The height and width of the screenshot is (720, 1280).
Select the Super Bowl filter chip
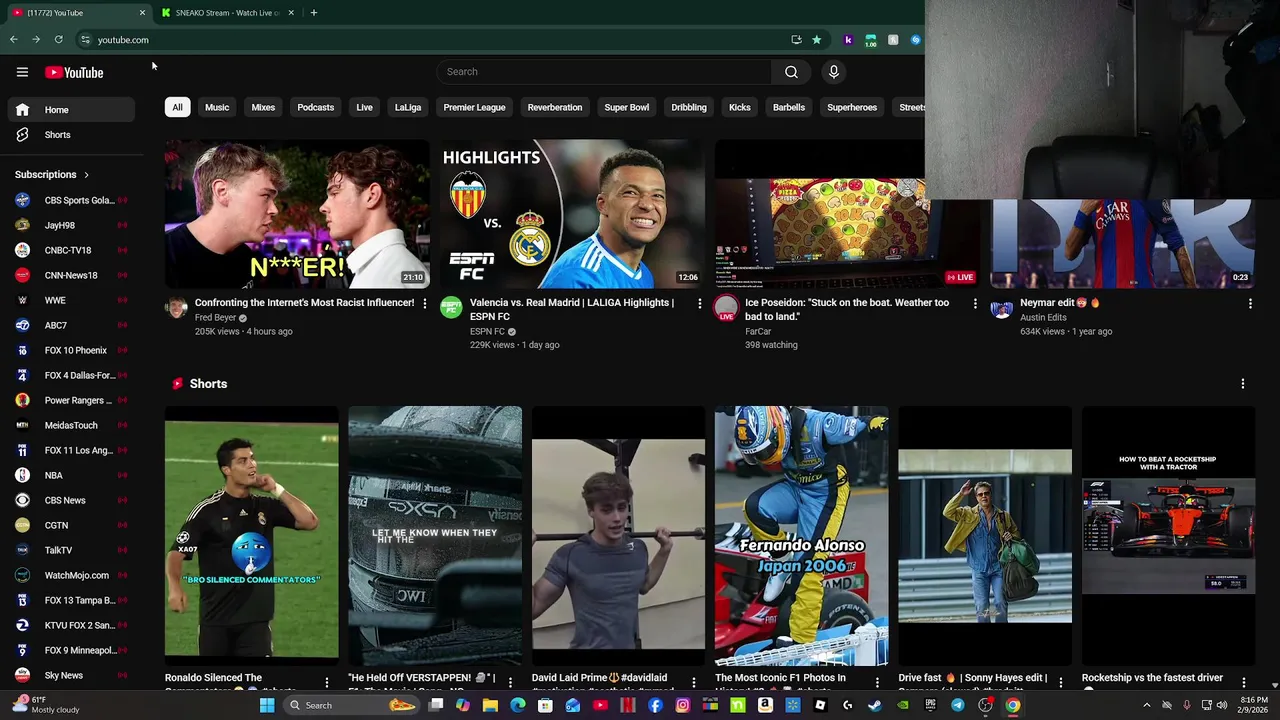627,107
